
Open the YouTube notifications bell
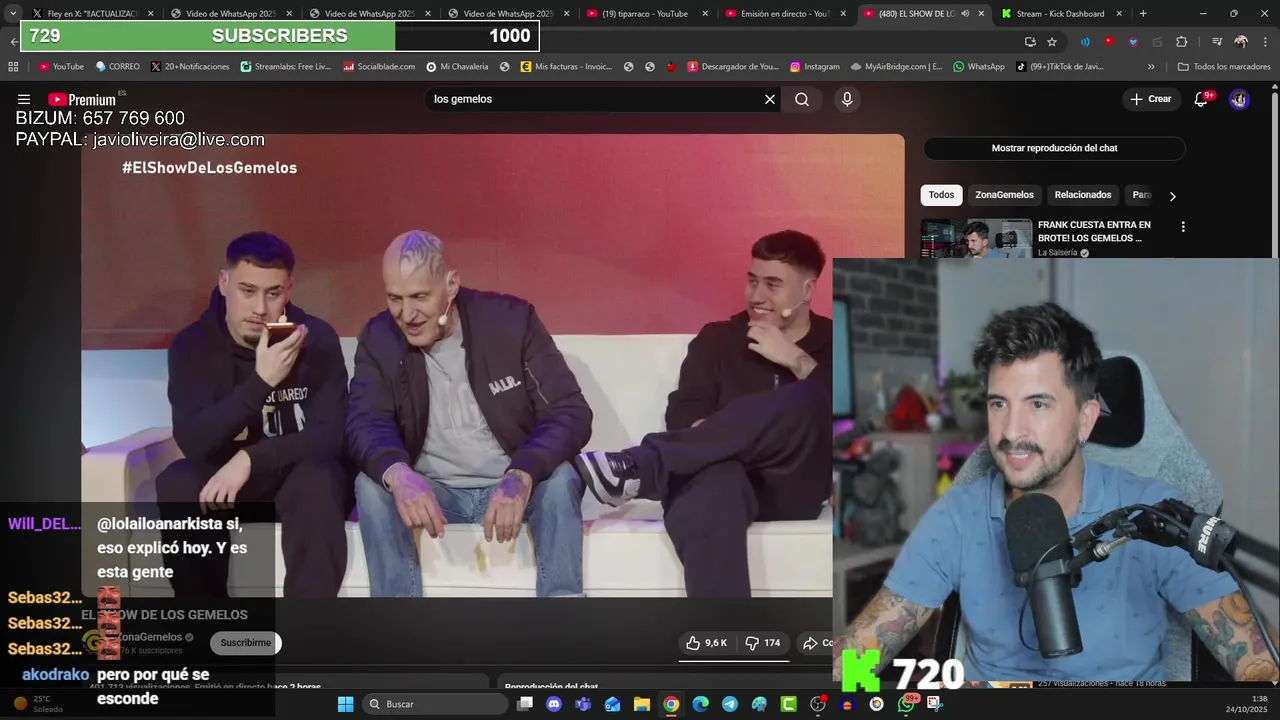1201,99
